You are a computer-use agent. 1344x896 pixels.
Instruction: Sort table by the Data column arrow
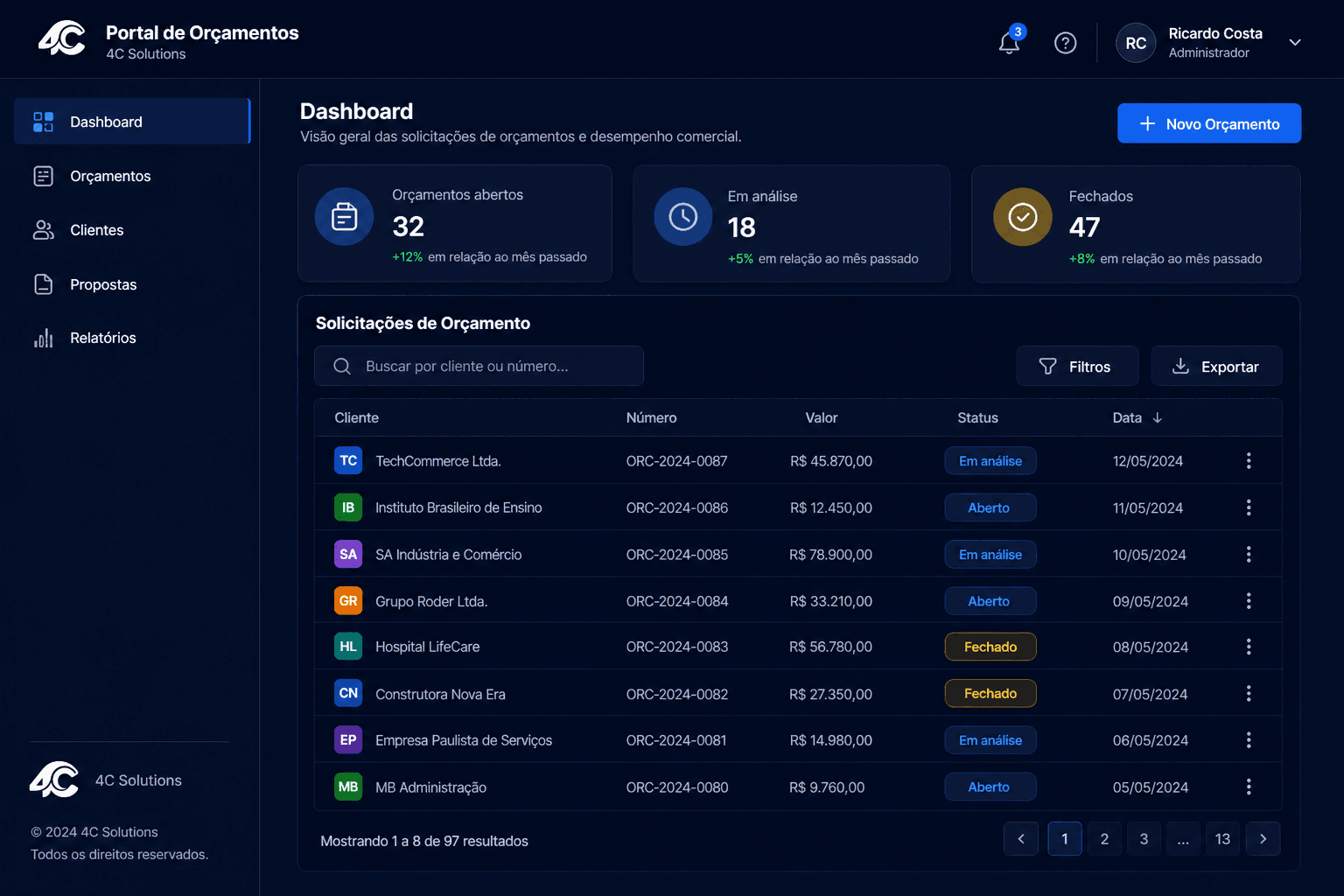coord(1158,417)
